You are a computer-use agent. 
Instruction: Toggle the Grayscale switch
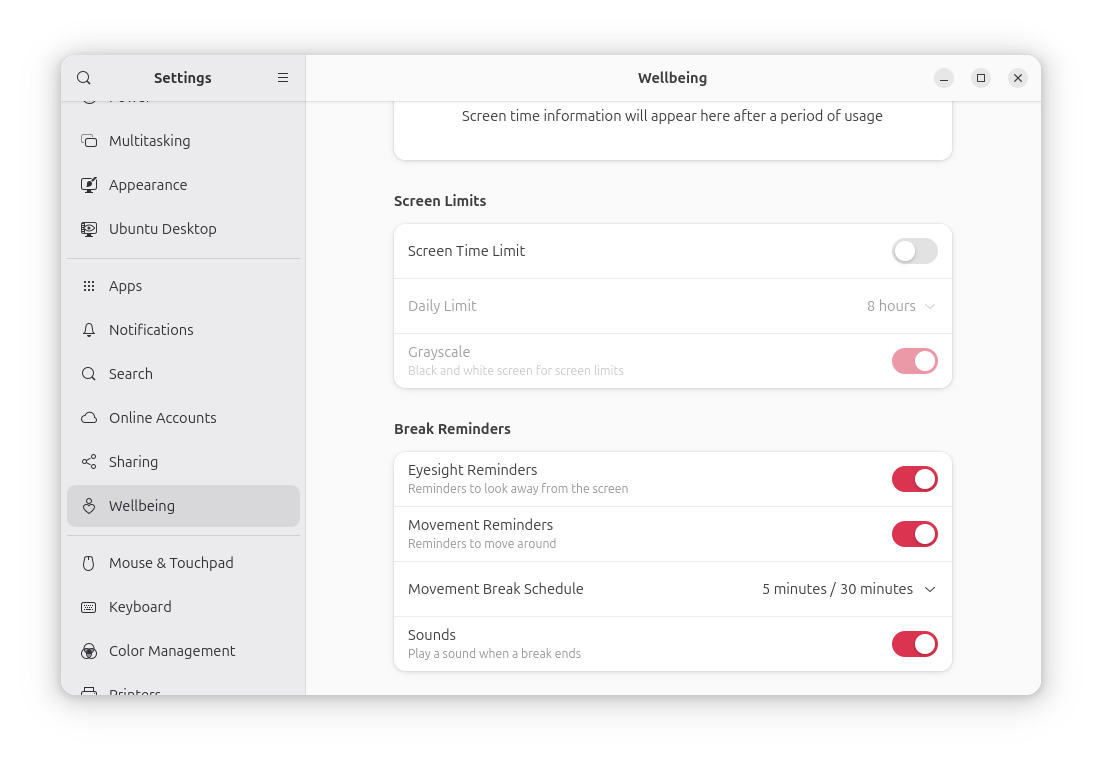[x=914, y=361]
